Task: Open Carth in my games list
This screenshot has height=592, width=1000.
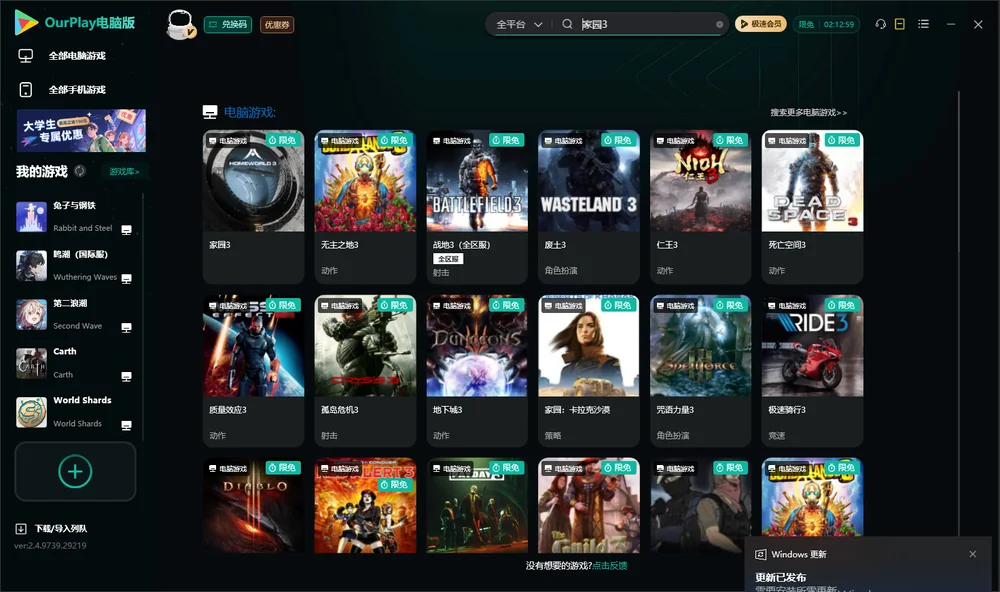Action: (73, 363)
